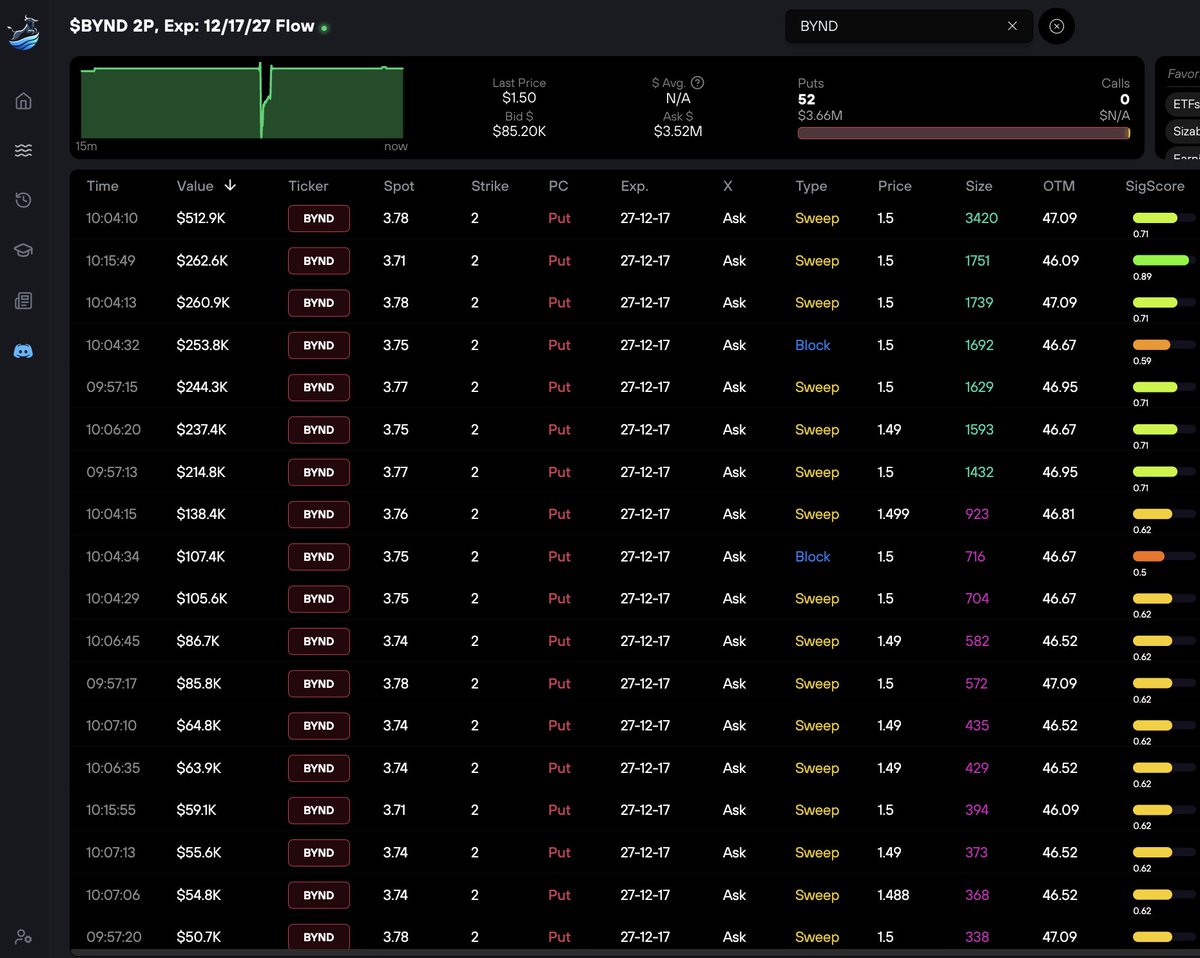This screenshot has height=958, width=1200.
Task: Click the value $85.8K
Action: tap(199, 683)
